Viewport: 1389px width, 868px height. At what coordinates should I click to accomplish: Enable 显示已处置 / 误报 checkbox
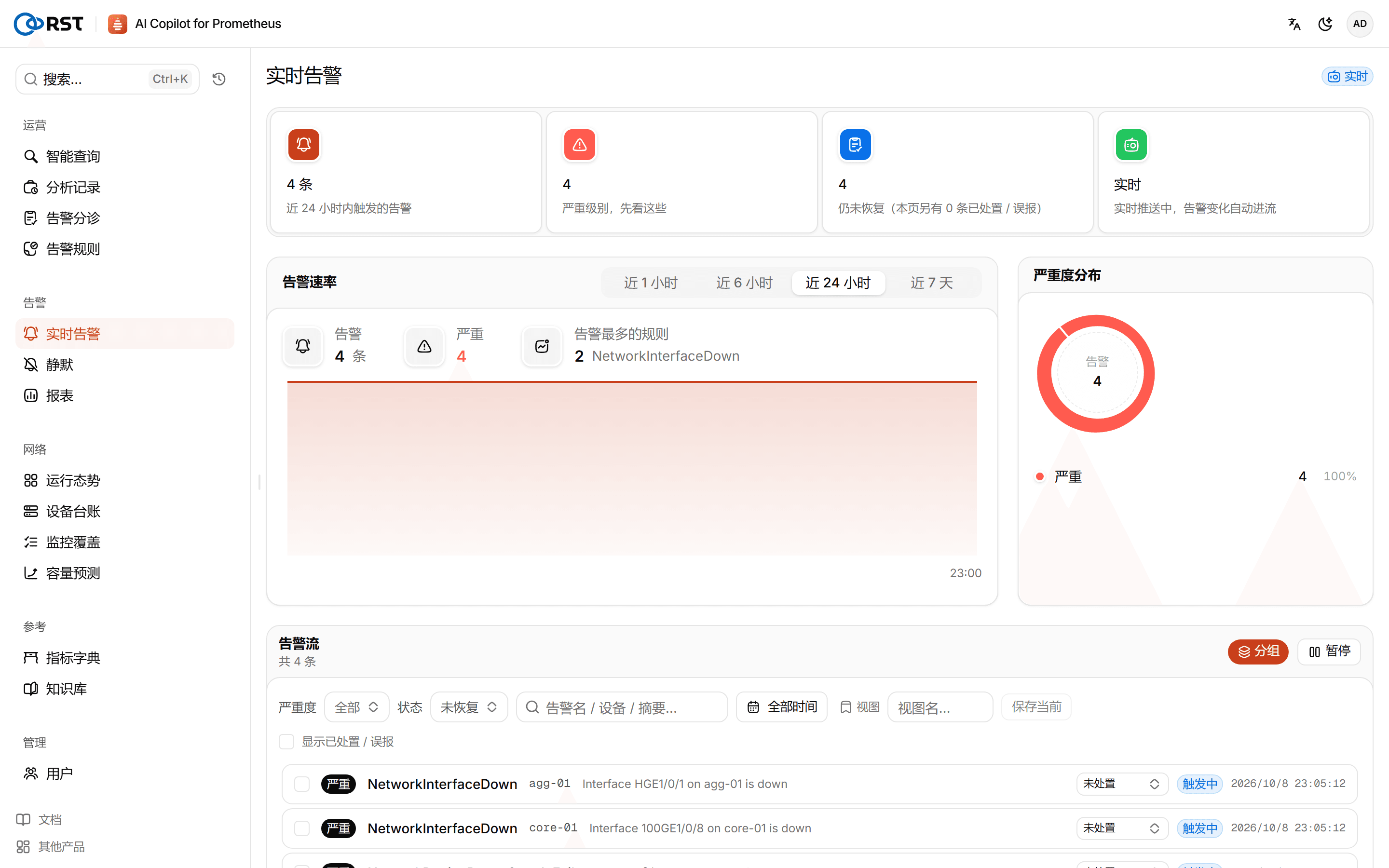pyautogui.click(x=286, y=742)
